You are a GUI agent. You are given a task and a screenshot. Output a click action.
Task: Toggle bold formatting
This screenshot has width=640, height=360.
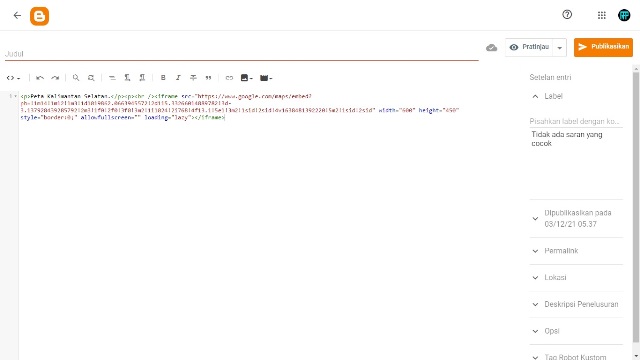pos(163,78)
